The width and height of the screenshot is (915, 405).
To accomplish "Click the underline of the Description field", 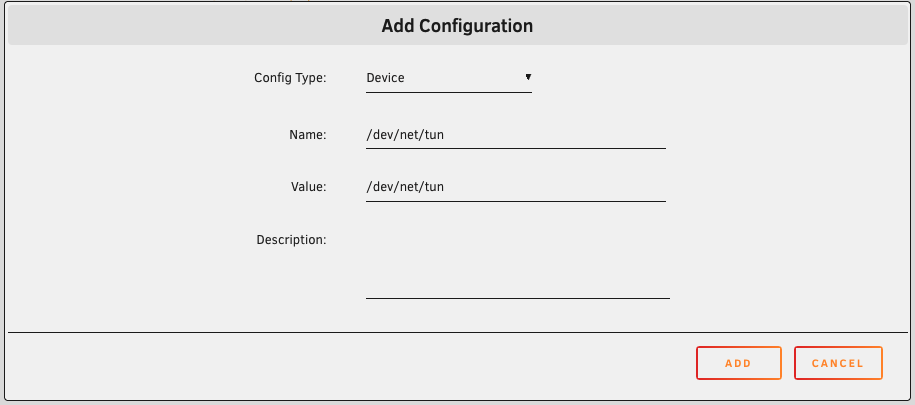I will click(x=517, y=296).
